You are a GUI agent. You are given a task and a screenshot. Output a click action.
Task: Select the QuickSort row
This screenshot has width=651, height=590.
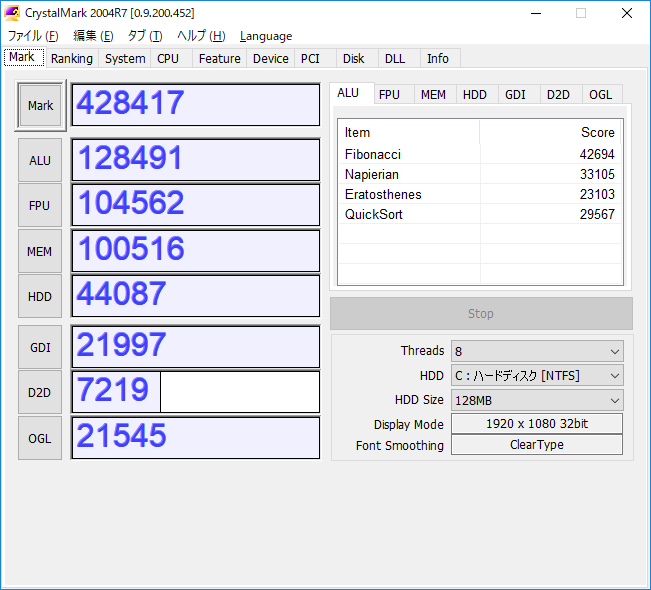(480, 214)
